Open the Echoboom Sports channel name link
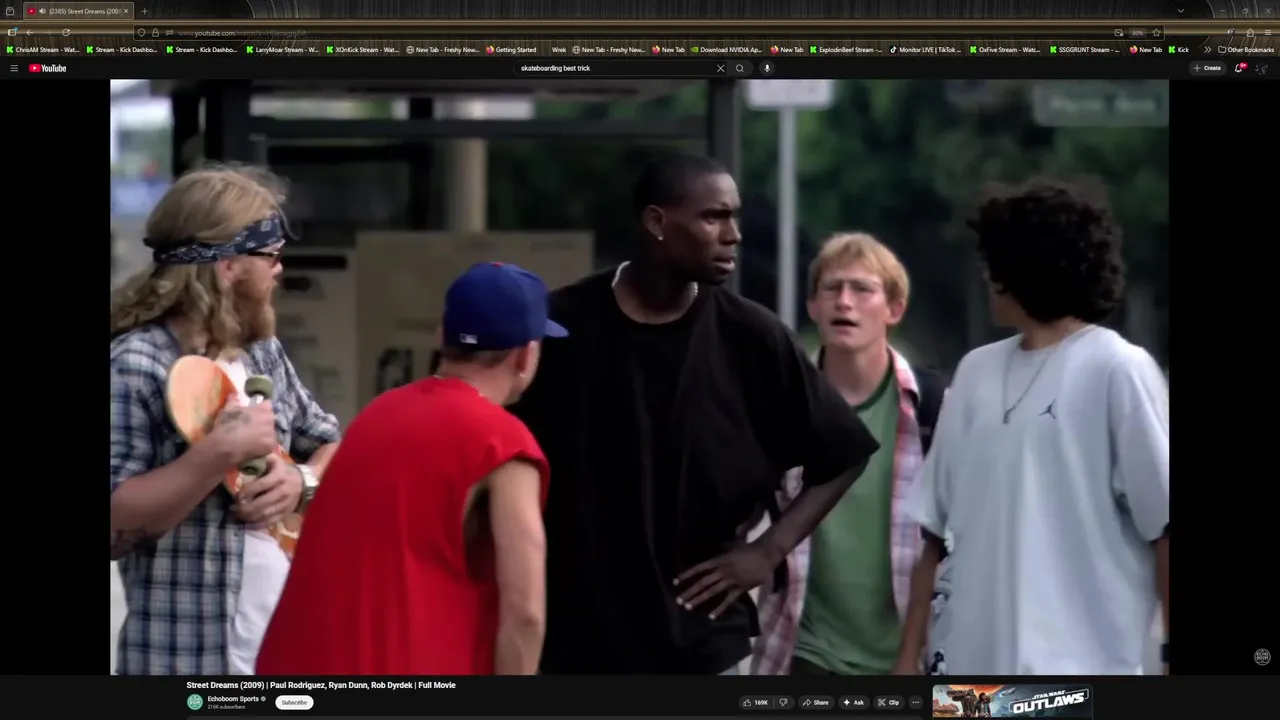This screenshot has width=1280, height=720. click(x=232, y=699)
